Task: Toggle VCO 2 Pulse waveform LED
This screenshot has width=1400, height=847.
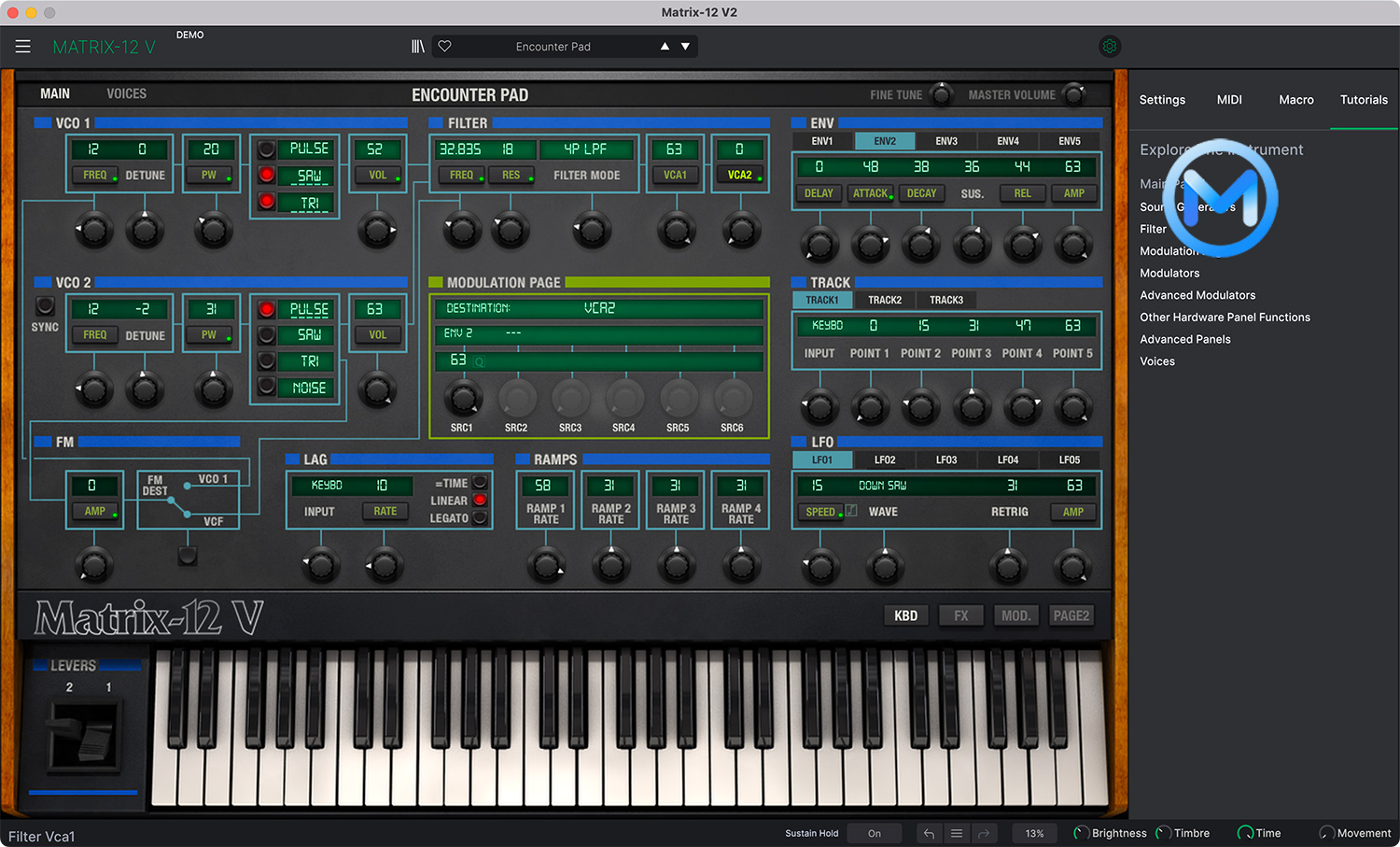Action: (267, 309)
